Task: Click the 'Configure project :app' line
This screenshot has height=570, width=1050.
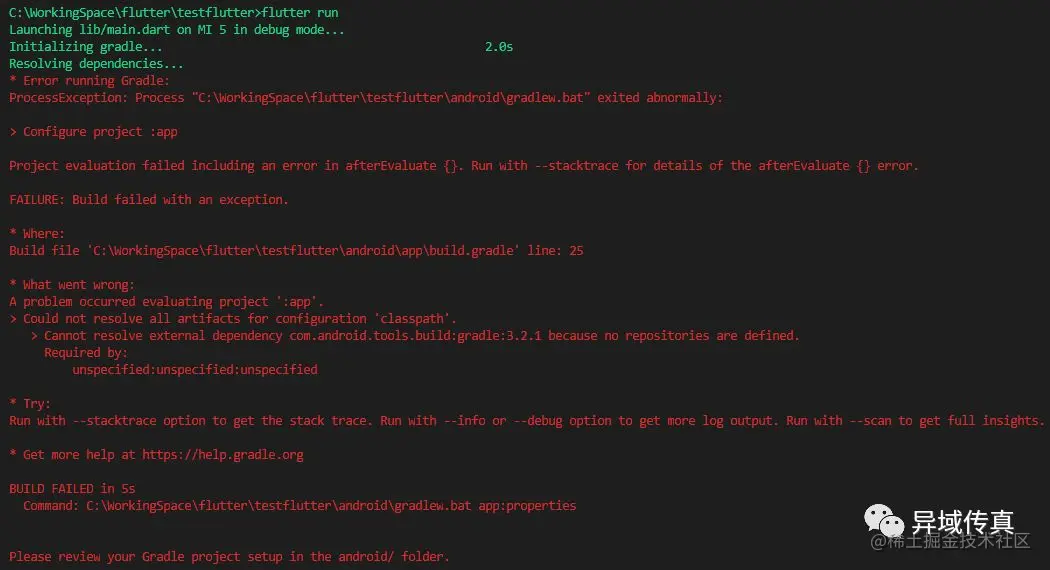Action: point(94,132)
